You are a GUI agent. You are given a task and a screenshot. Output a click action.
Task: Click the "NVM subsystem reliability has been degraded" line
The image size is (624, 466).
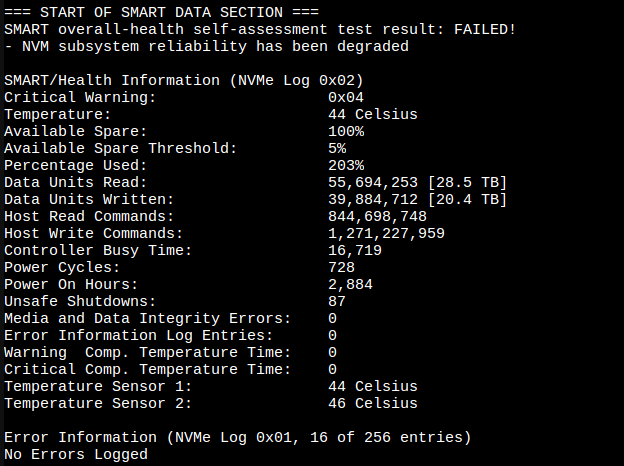pos(207,47)
